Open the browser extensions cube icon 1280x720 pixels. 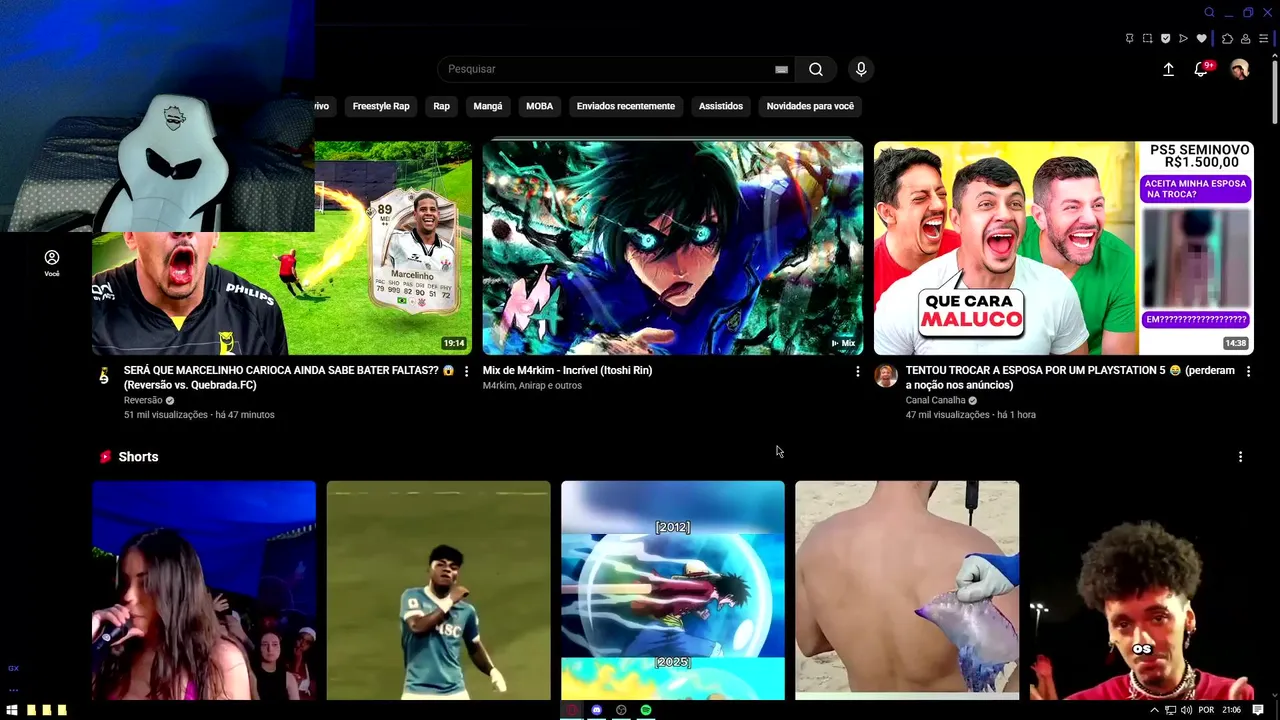point(1228,39)
